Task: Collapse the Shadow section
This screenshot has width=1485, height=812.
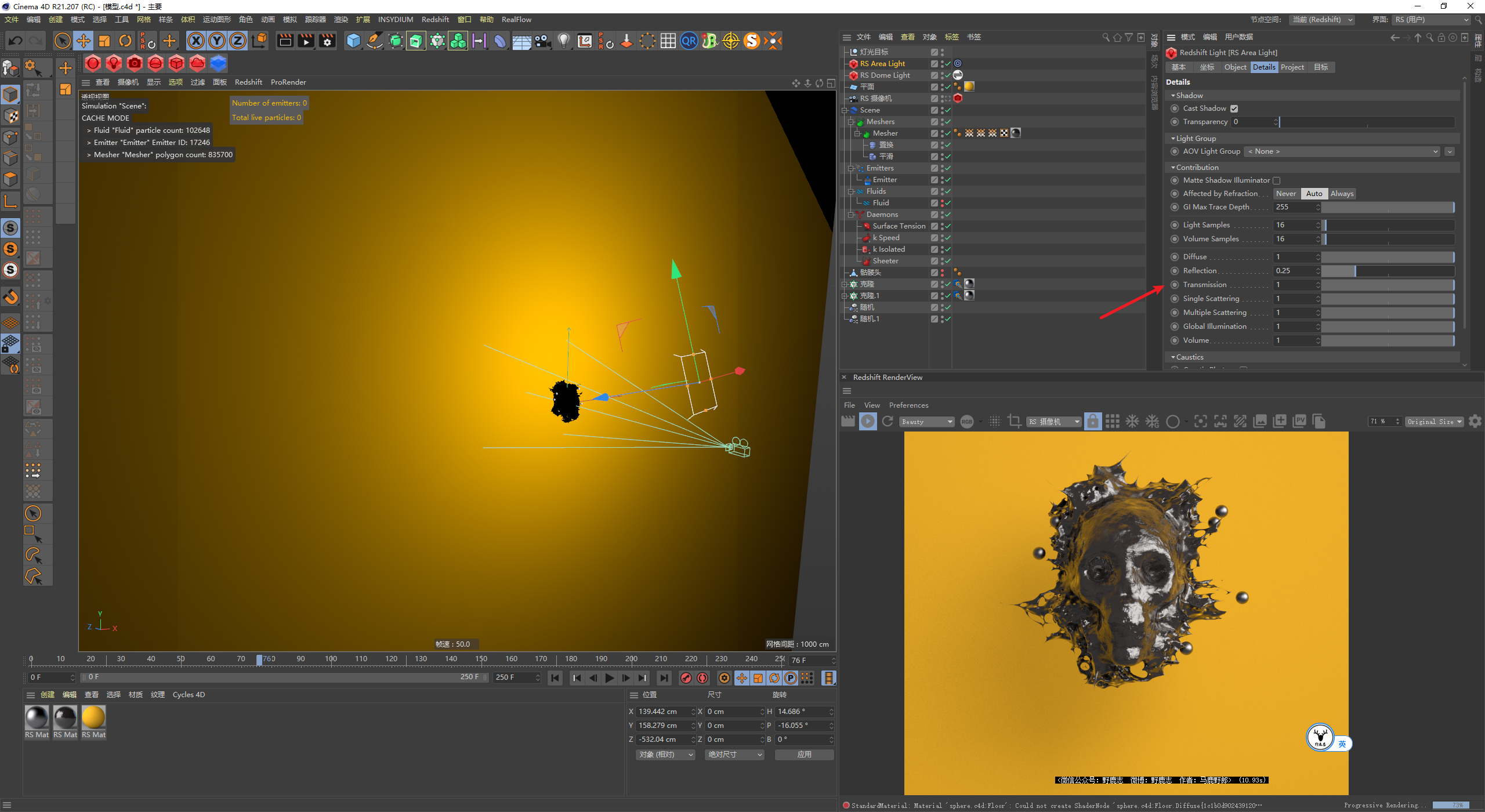Action: click(x=1173, y=96)
